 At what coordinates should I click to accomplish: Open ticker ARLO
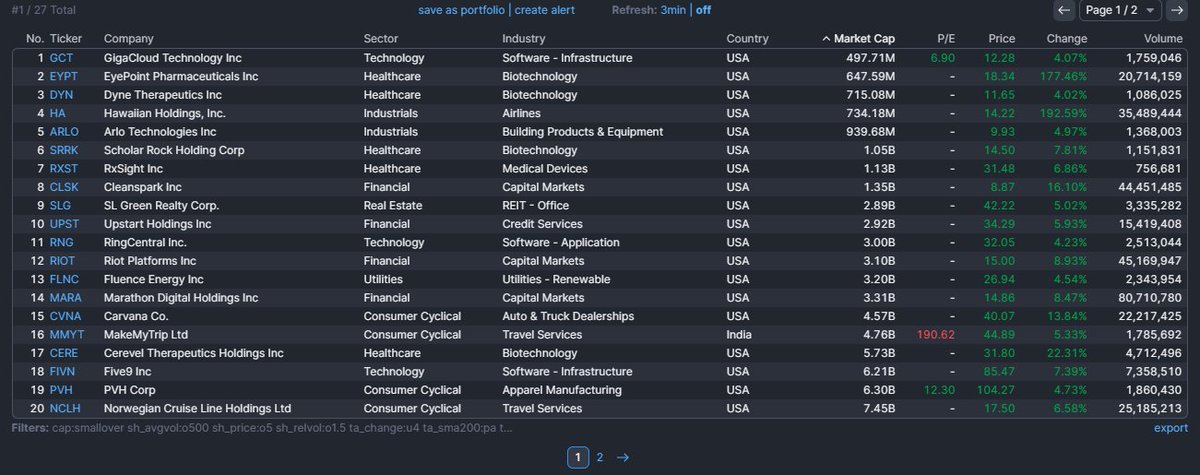pos(65,132)
